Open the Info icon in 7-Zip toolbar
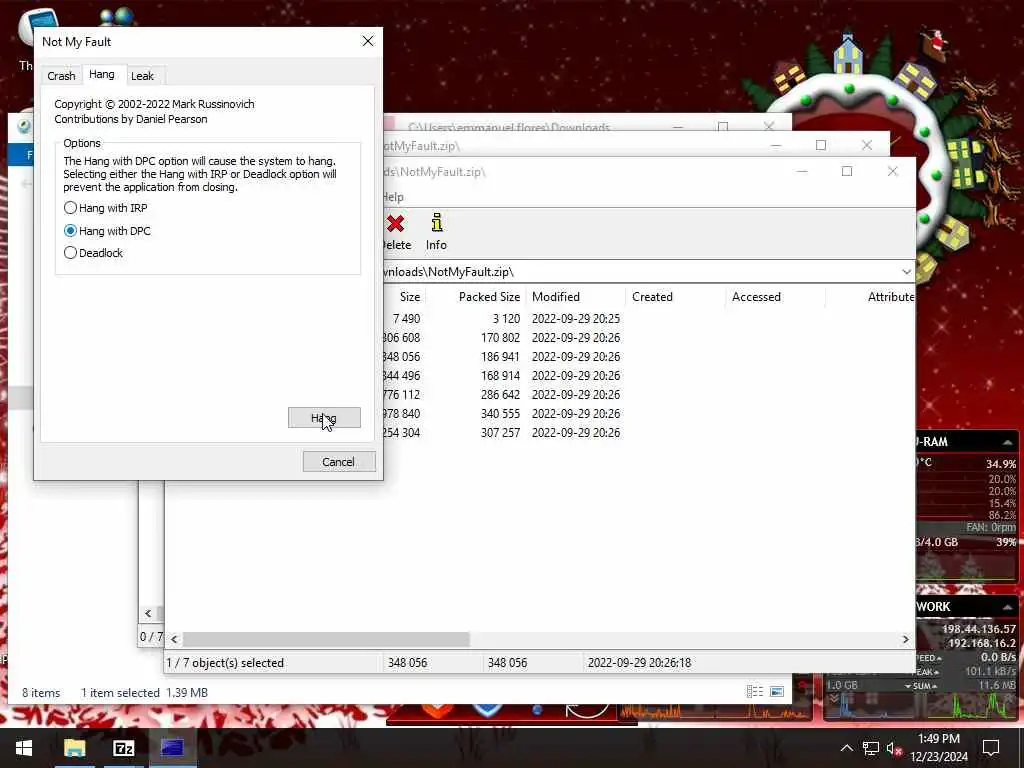The height and width of the screenshot is (768, 1024). click(x=436, y=223)
